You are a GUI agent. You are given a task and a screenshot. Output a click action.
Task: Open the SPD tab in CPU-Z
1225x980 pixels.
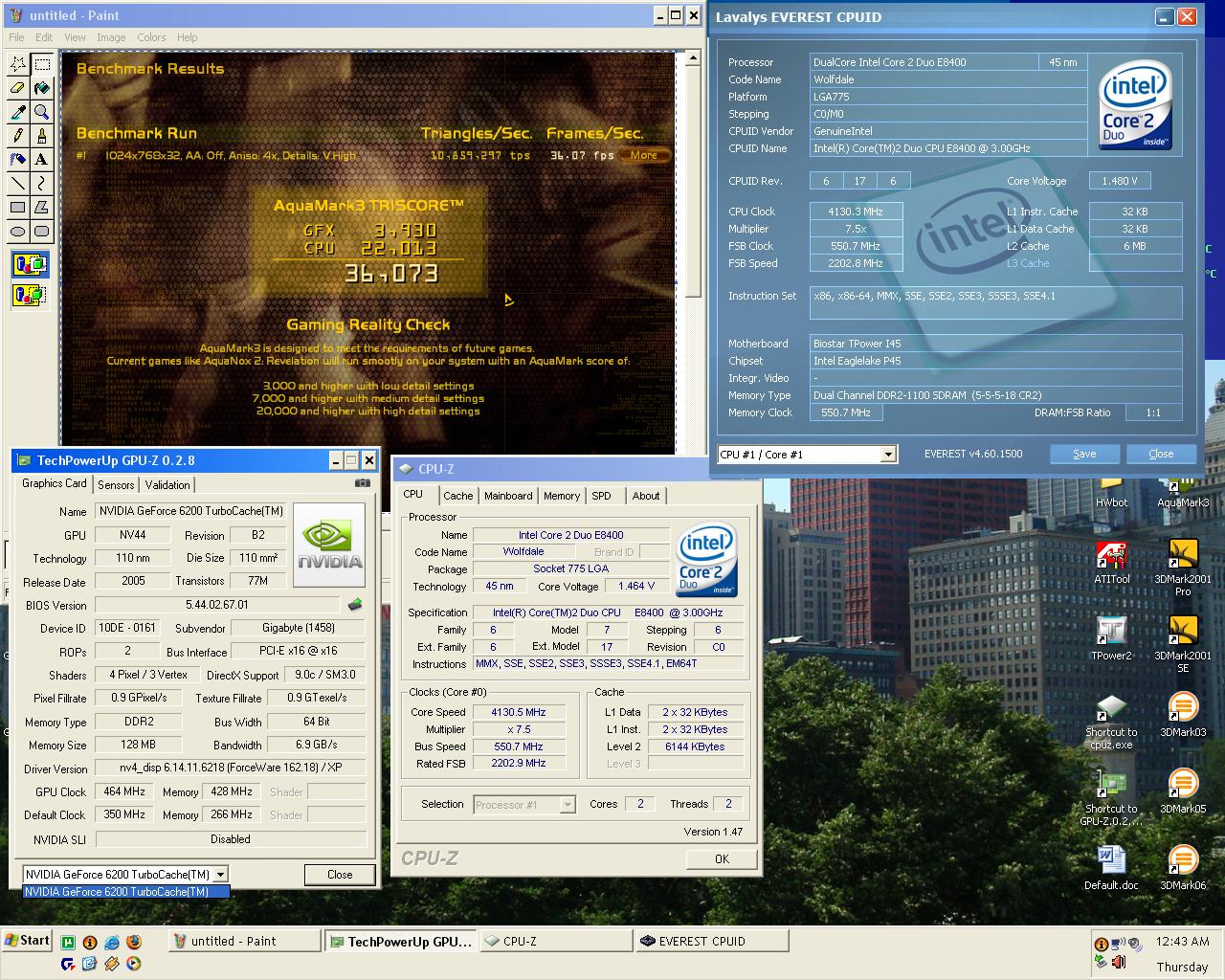[x=601, y=496]
